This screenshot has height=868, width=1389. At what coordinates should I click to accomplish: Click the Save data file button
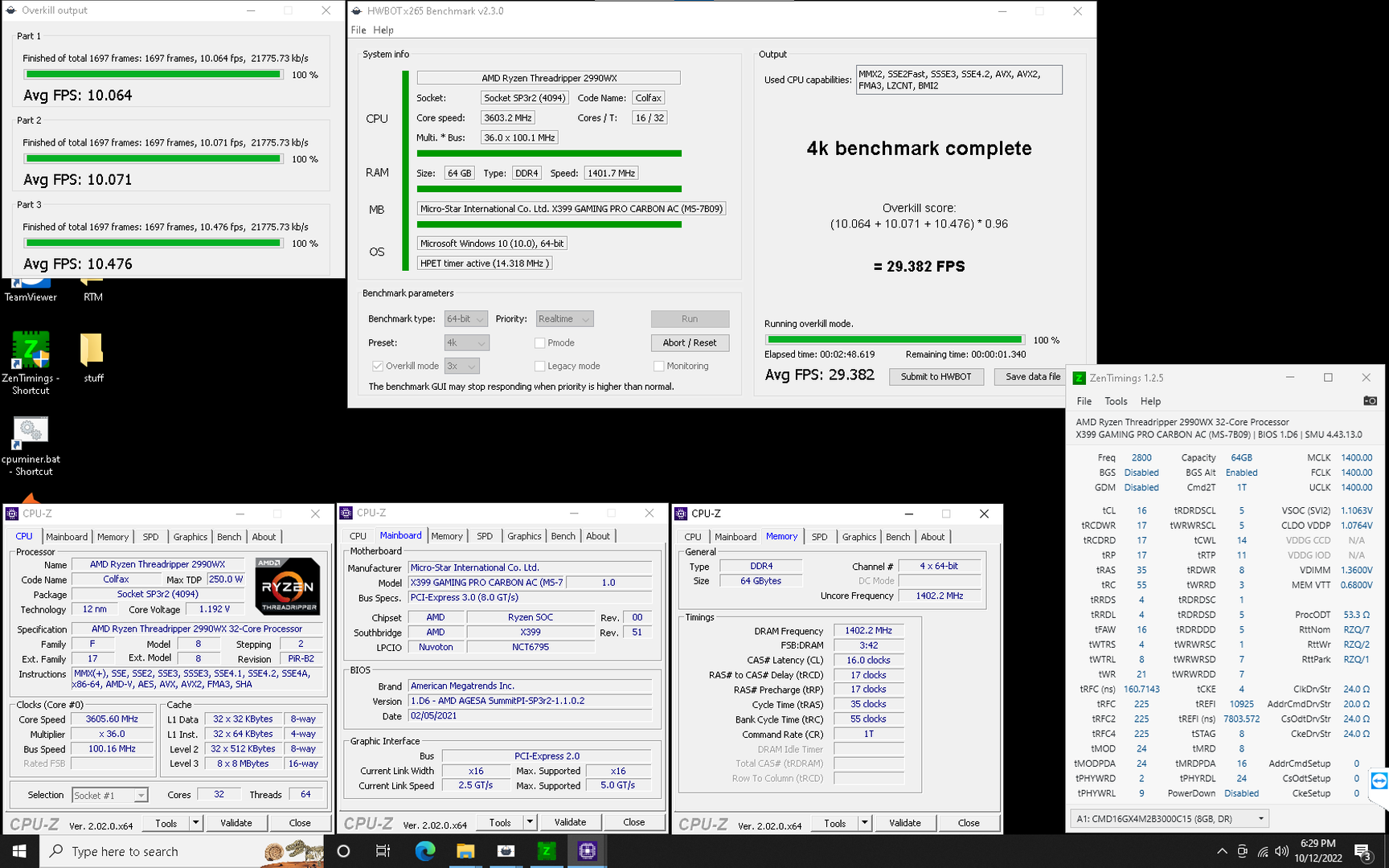coord(1032,376)
